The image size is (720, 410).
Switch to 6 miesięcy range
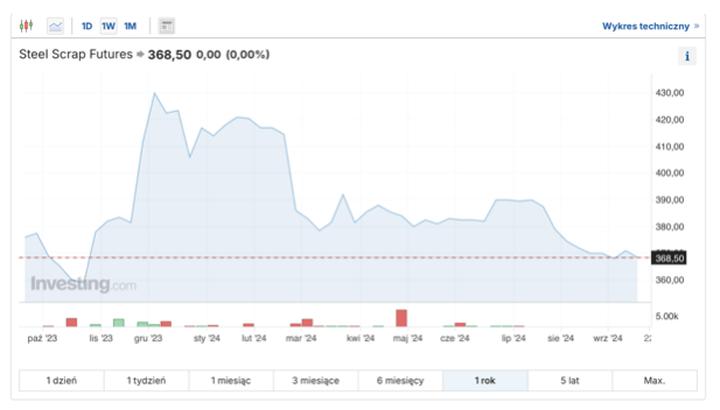coord(400,381)
